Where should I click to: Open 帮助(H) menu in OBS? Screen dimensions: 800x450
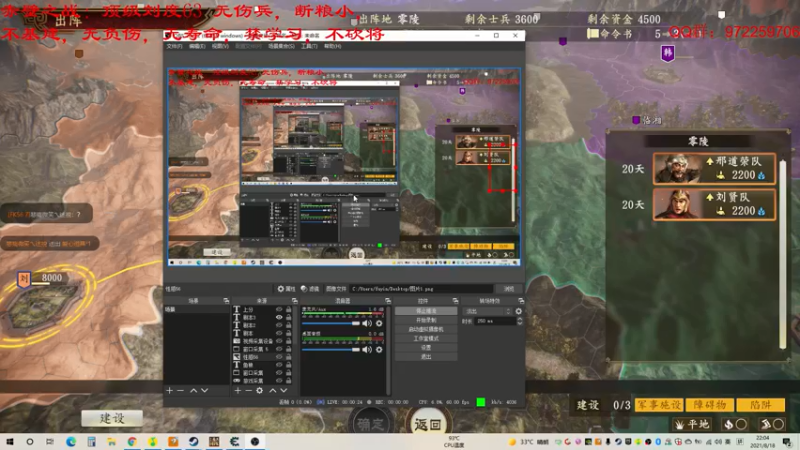[332, 46]
